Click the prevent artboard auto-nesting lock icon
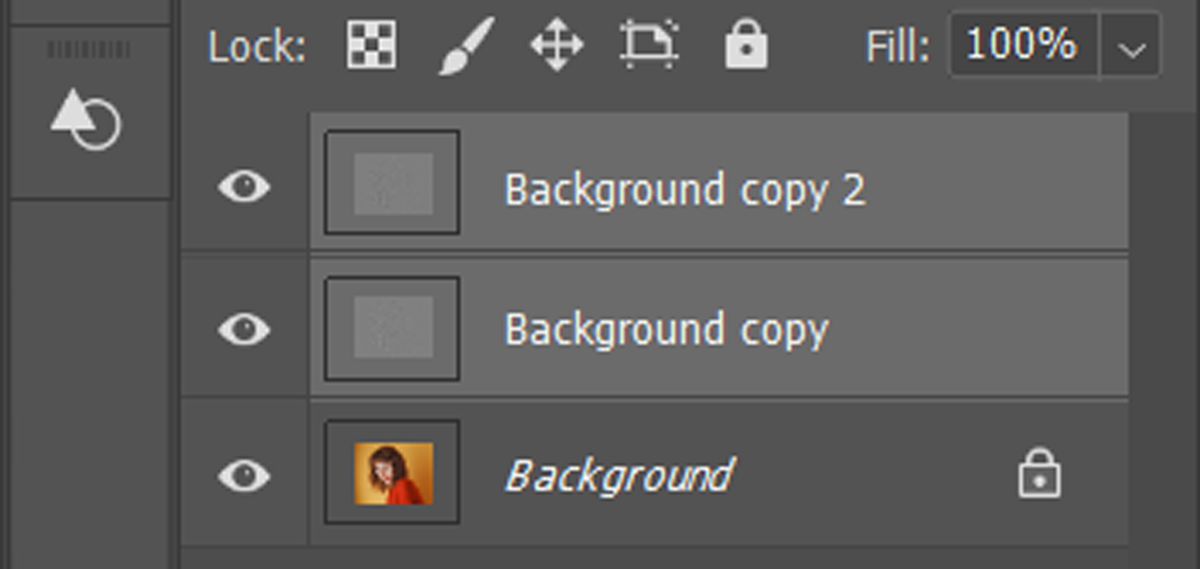The height and width of the screenshot is (569, 1200). (x=650, y=45)
